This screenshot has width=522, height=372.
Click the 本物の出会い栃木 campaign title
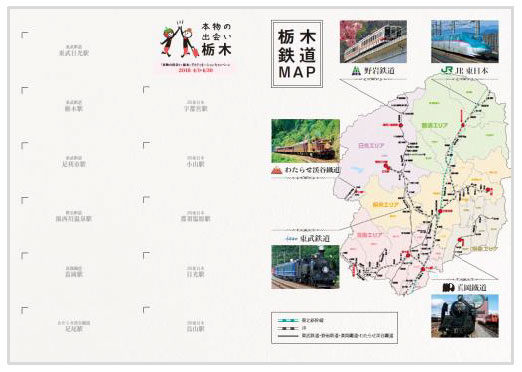[x=217, y=39]
